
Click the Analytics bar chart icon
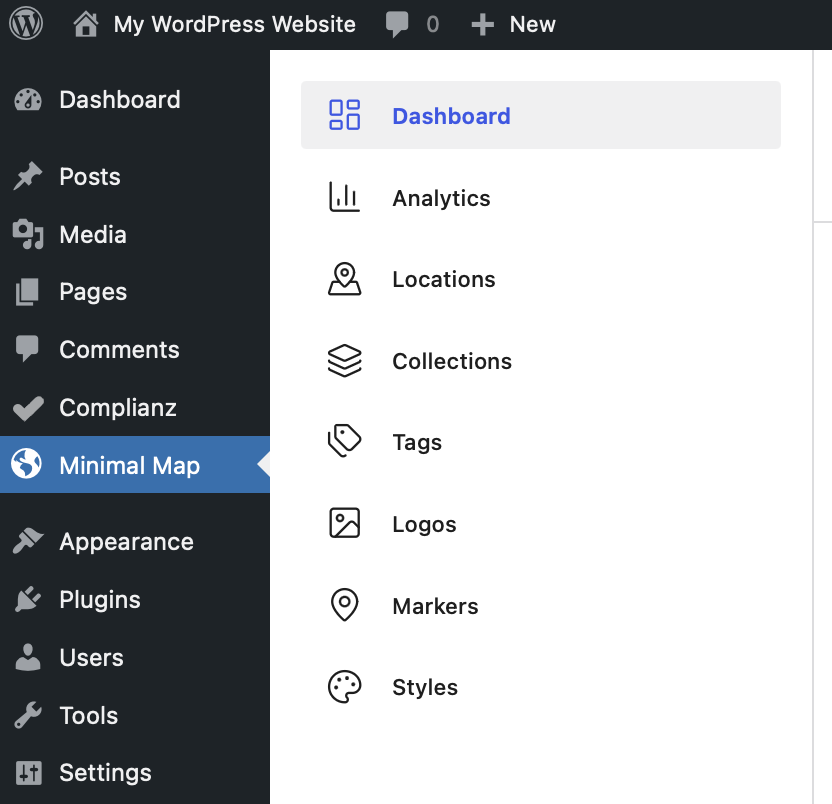[344, 197]
